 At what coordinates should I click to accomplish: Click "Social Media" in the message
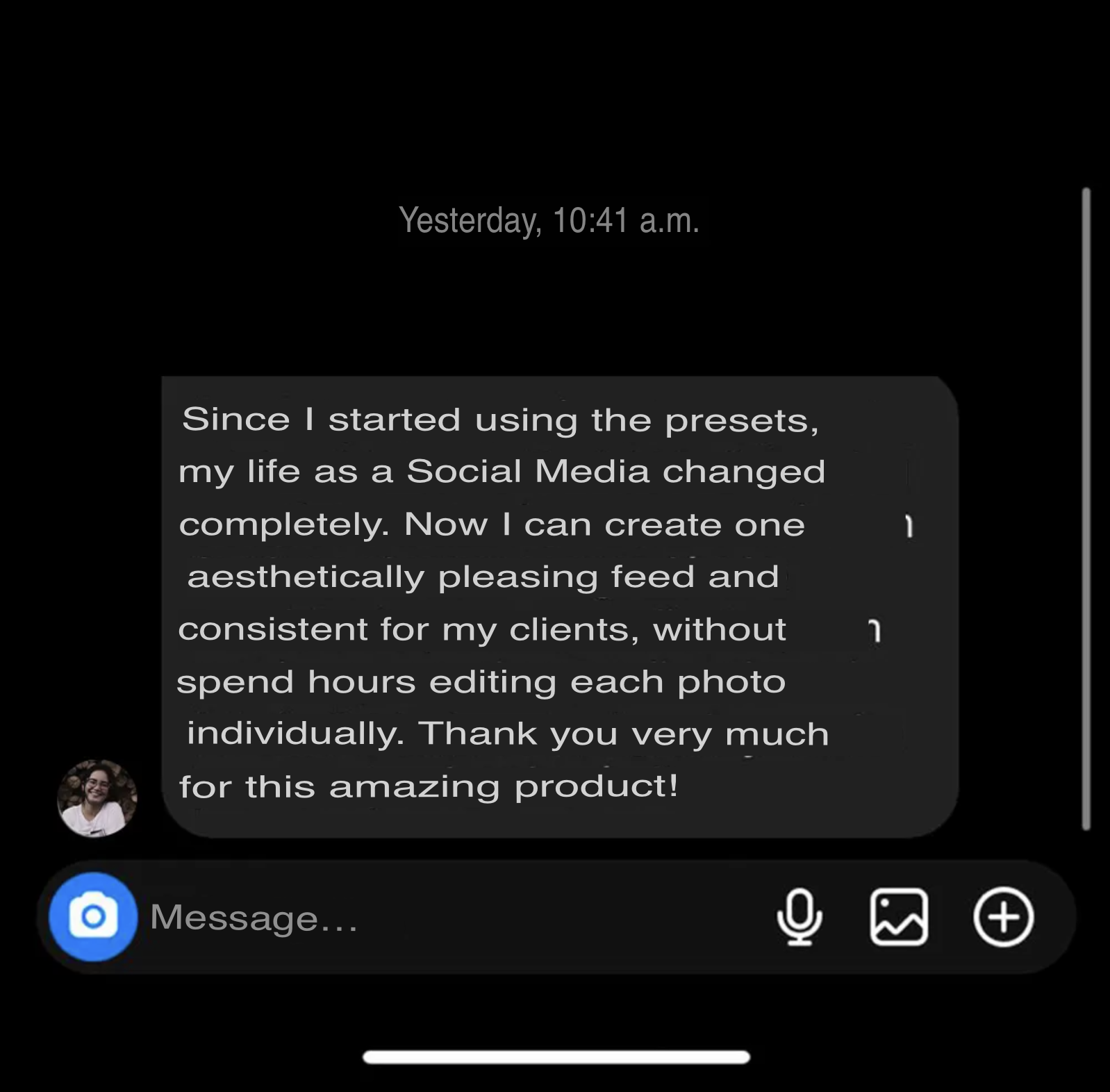(x=528, y=472)
